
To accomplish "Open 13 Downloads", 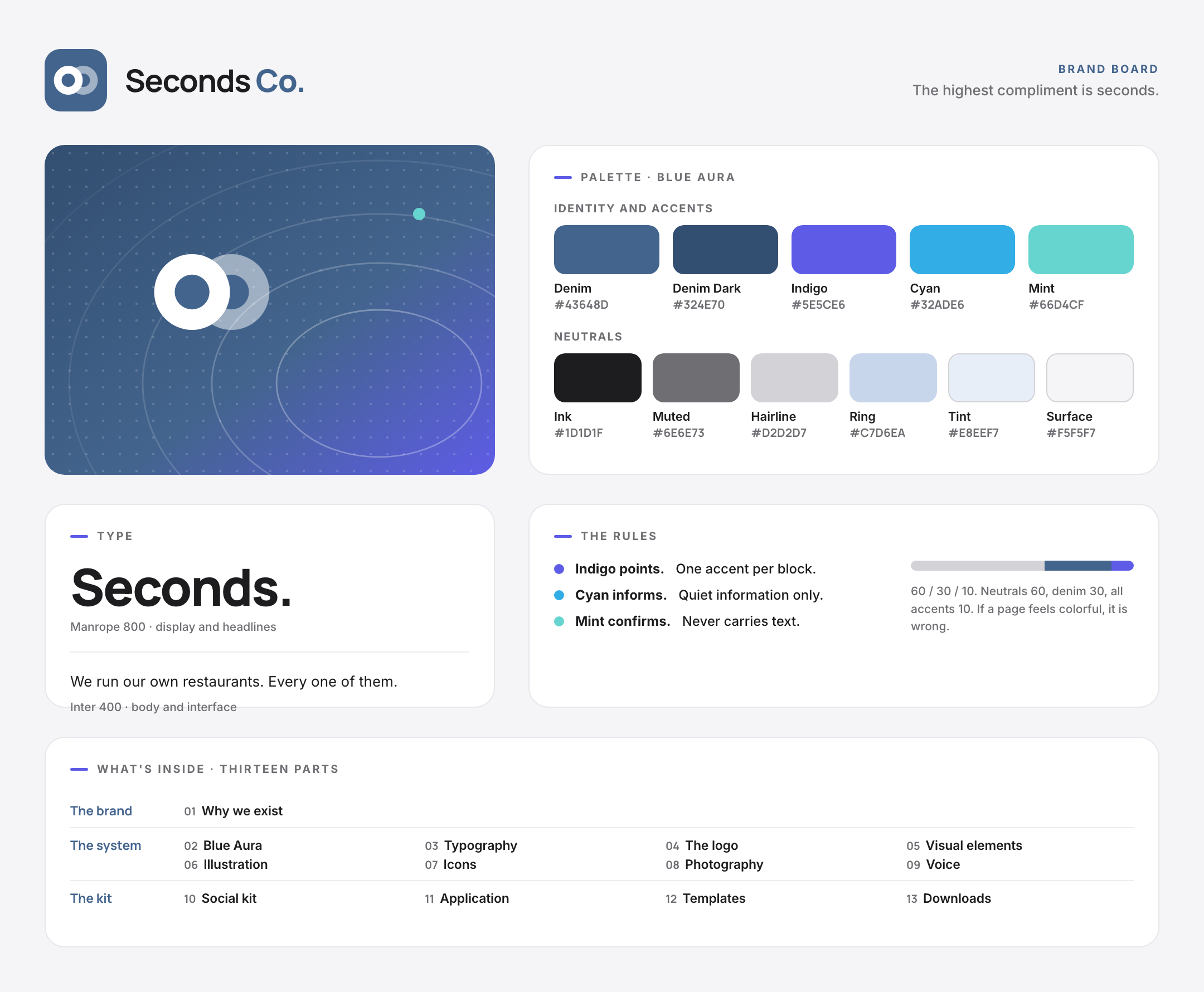I will pos(949,898).
